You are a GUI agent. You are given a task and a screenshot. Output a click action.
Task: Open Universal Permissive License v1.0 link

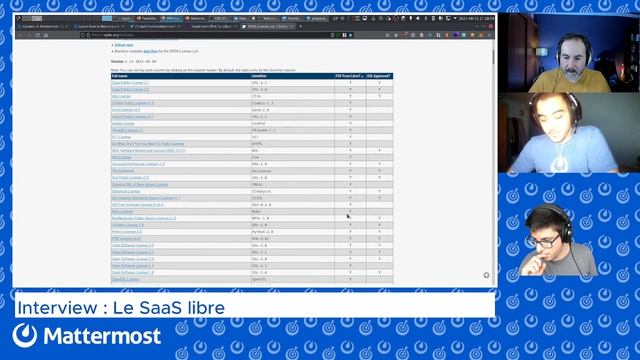coord(138,164)
